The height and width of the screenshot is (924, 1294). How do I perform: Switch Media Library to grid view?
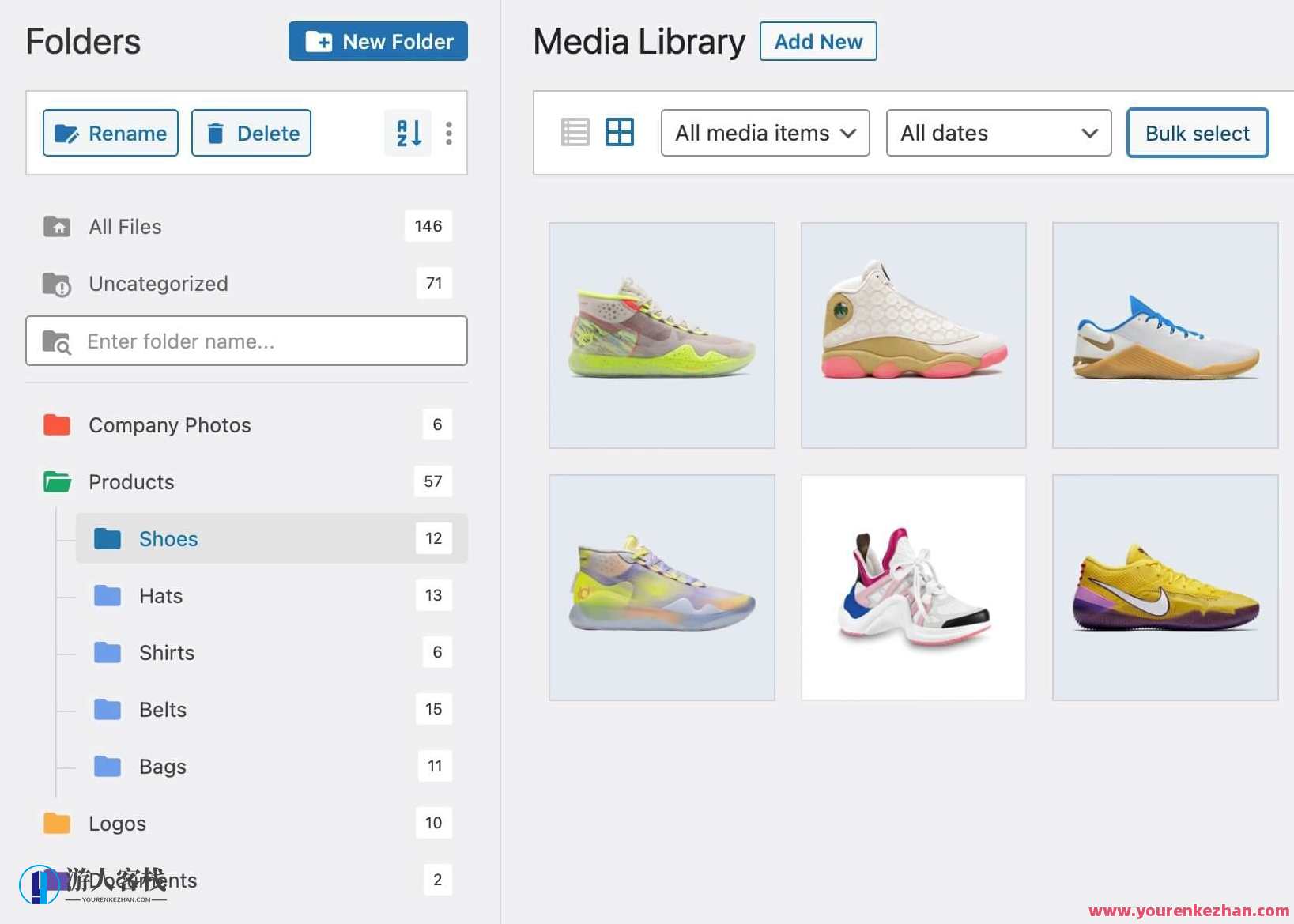(621, 132)
